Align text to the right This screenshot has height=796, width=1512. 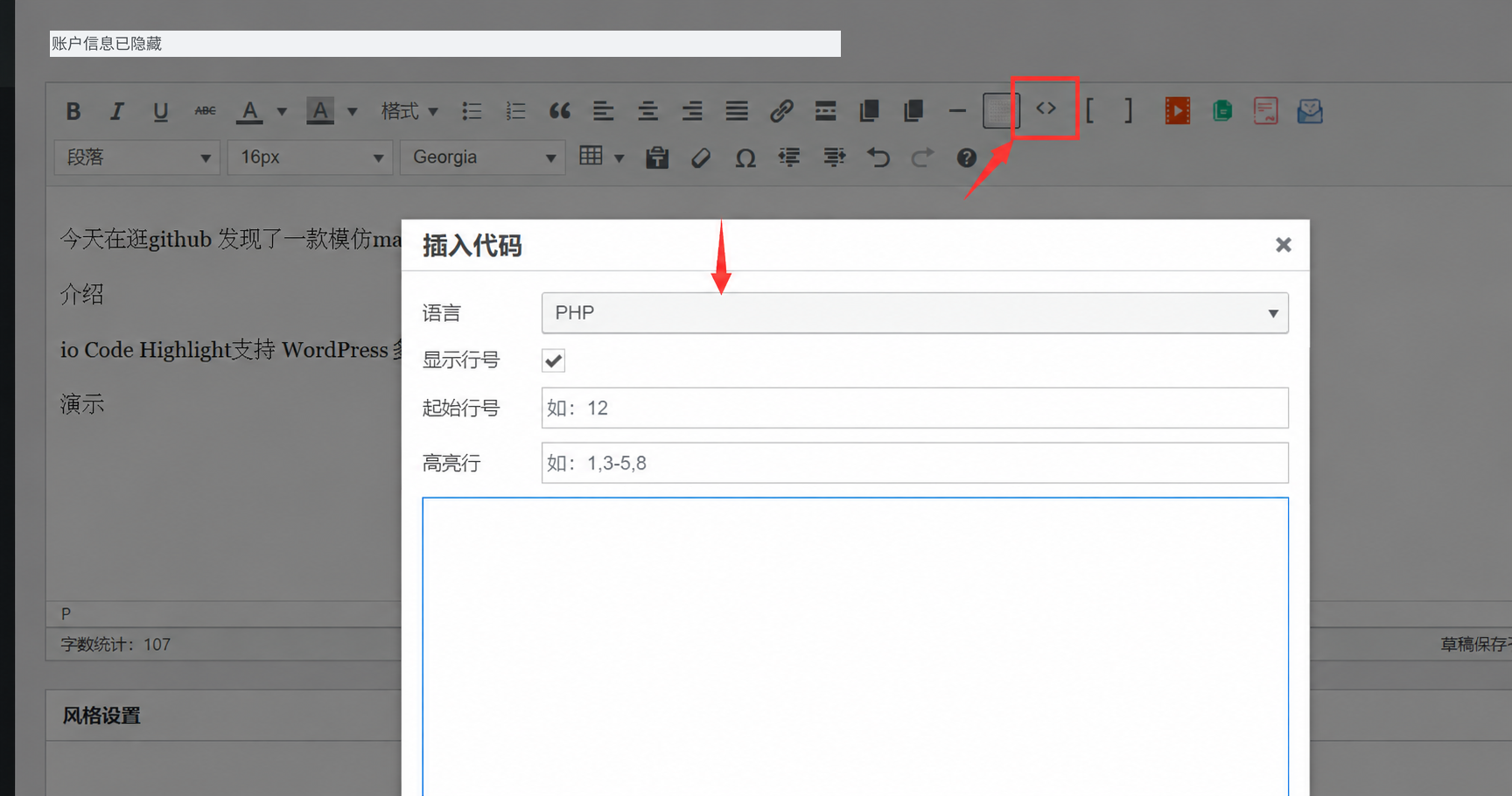tap(692, 111)
